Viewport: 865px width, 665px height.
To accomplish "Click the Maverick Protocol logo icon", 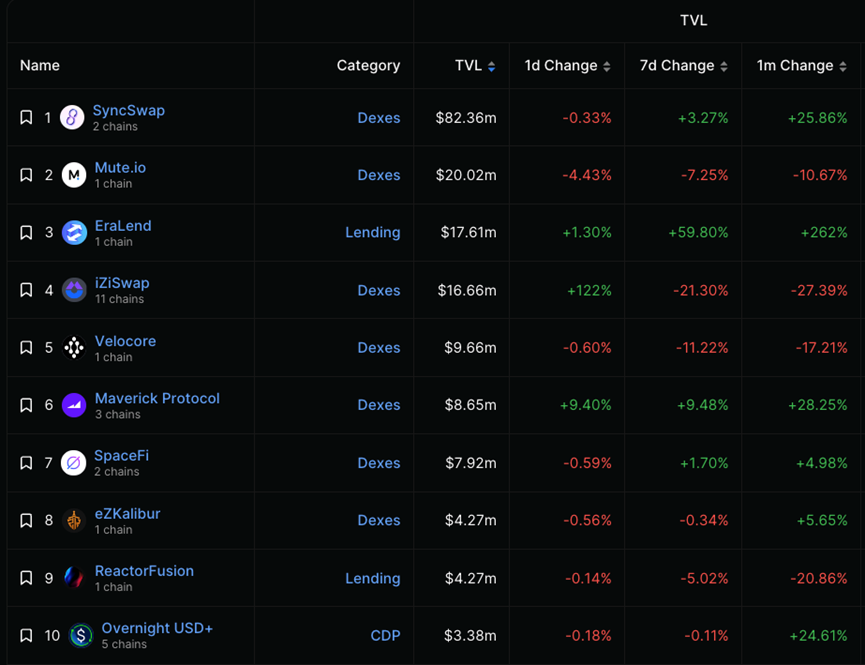I will point(74,405).
